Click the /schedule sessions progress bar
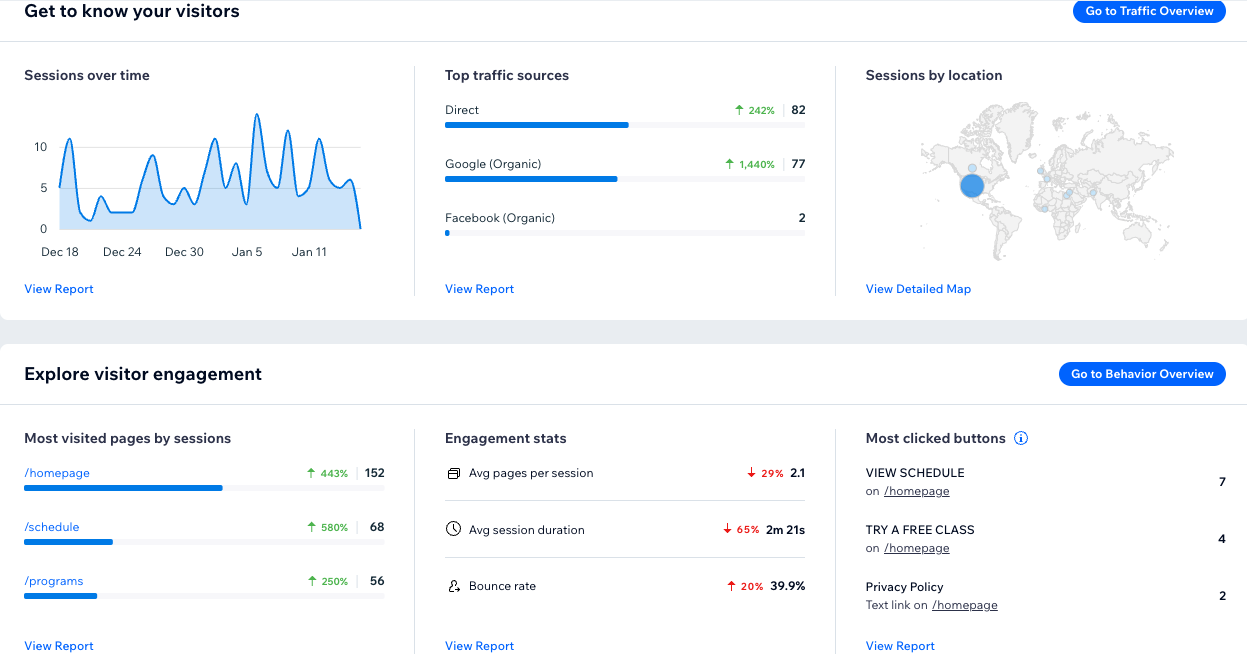1247x671 pixels. click(x=204, y=542)
